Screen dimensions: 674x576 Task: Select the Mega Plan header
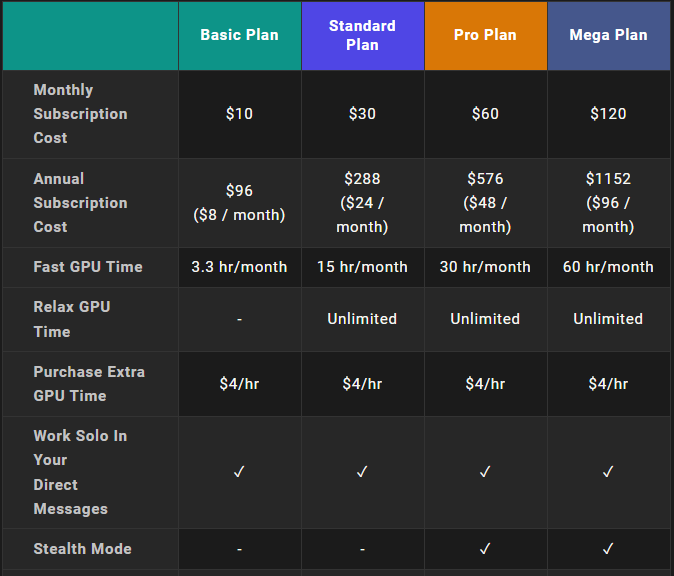(x=608, y=35)
